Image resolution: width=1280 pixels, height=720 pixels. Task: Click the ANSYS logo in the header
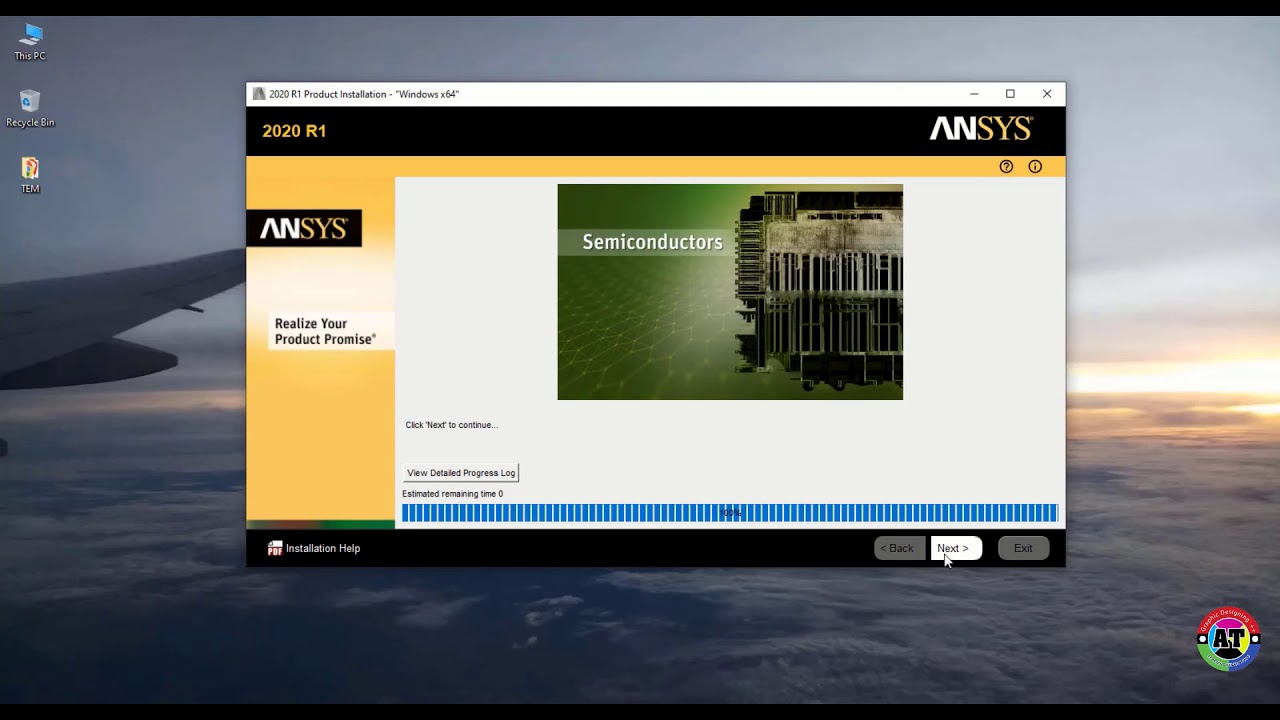pos(981,129)
